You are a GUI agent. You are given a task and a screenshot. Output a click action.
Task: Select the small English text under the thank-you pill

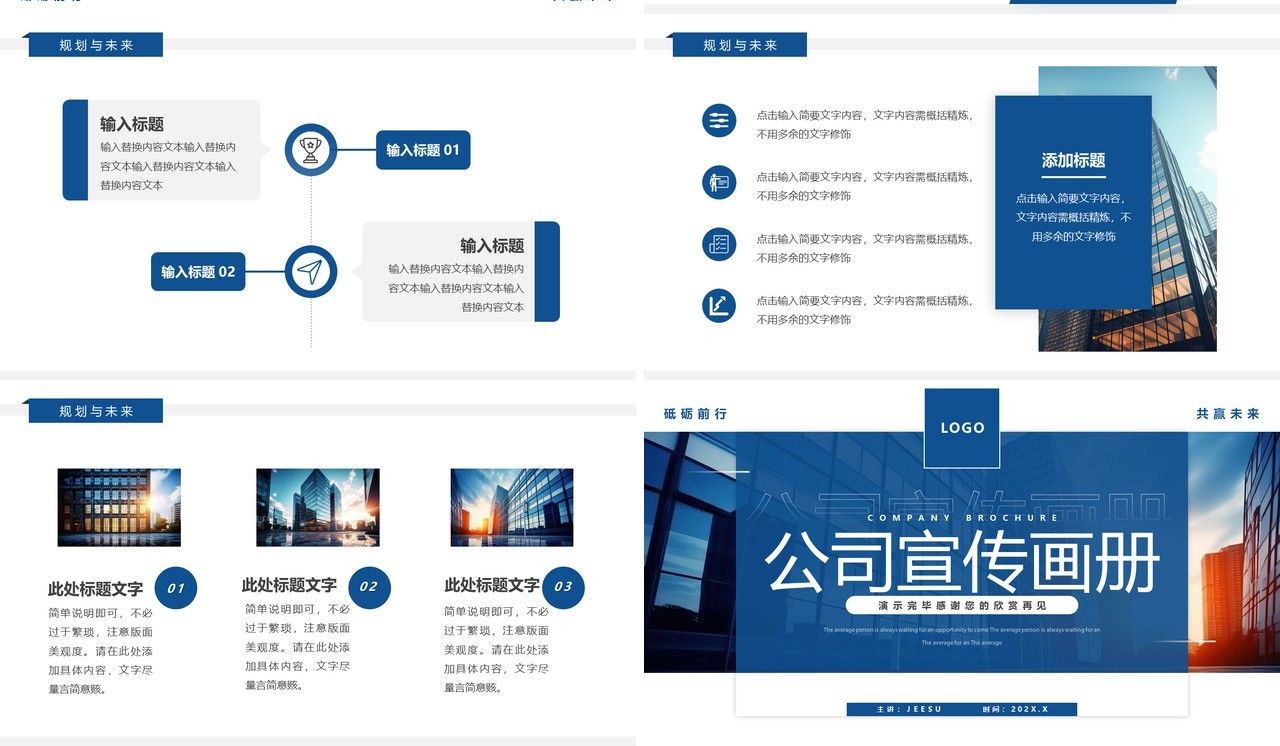pyautogui.click(x=962, y=636)
